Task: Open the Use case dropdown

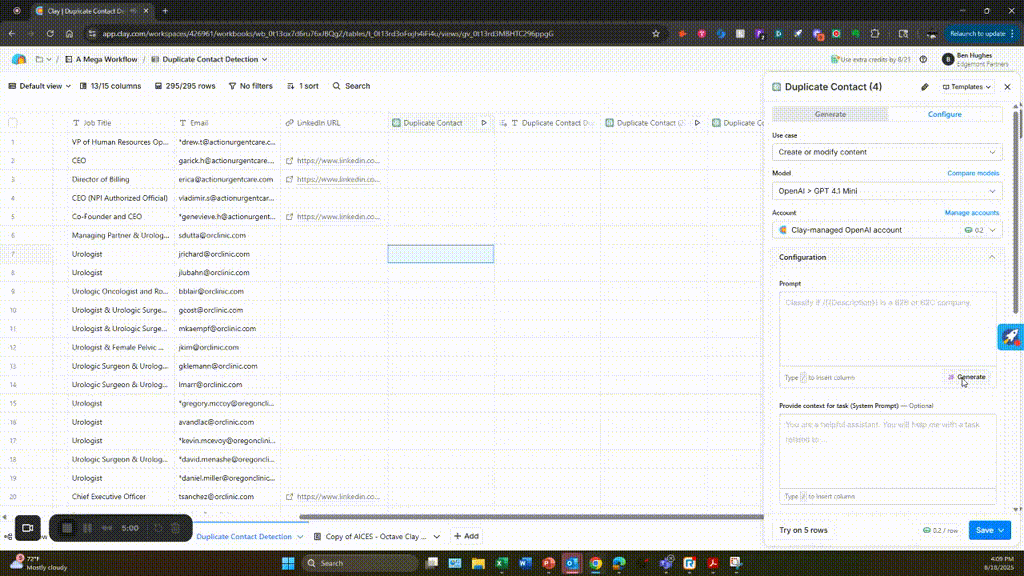Action: [886, 152]
